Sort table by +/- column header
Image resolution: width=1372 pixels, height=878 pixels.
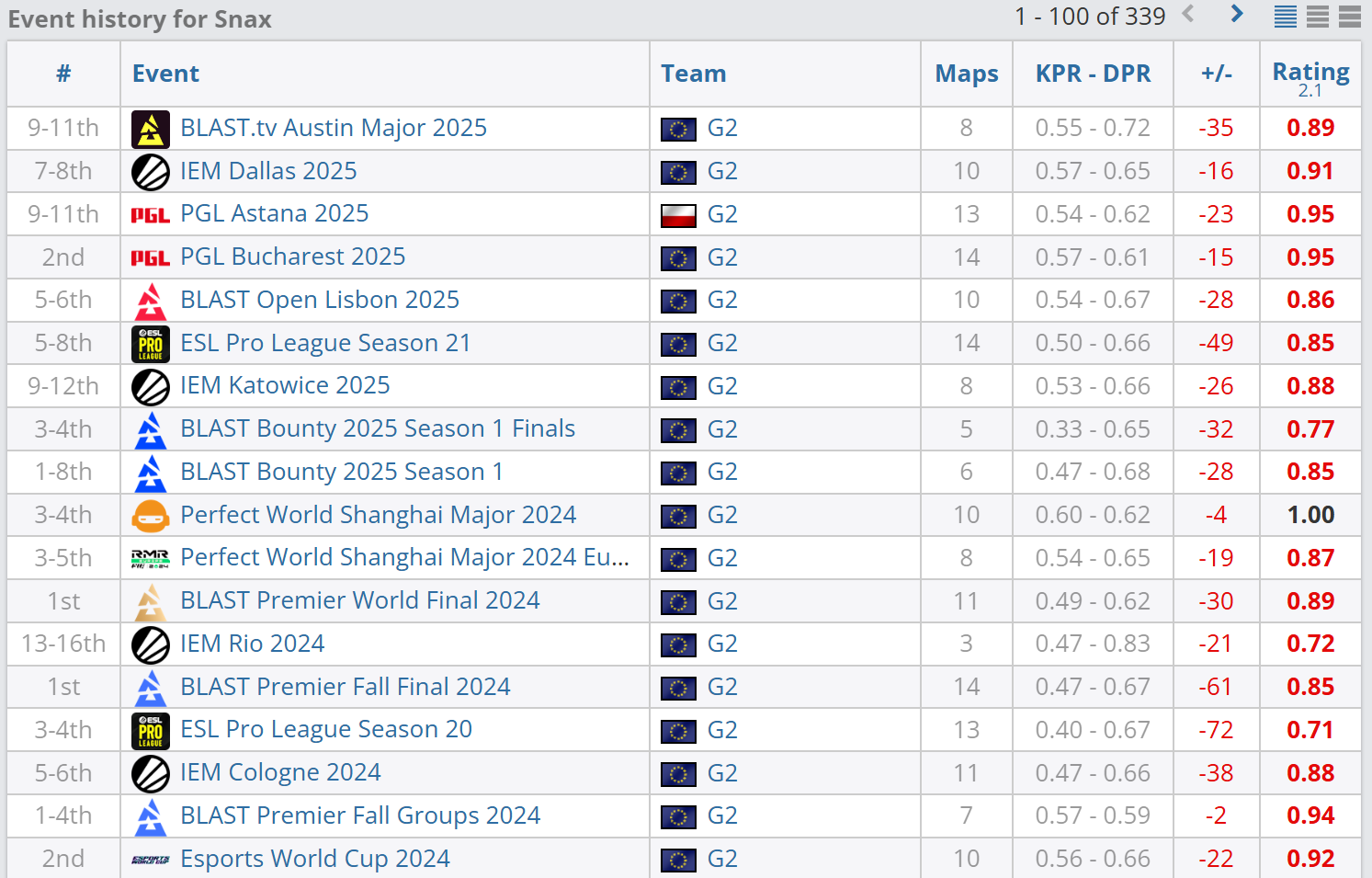pyautogui.click(x=1217, y=74)
